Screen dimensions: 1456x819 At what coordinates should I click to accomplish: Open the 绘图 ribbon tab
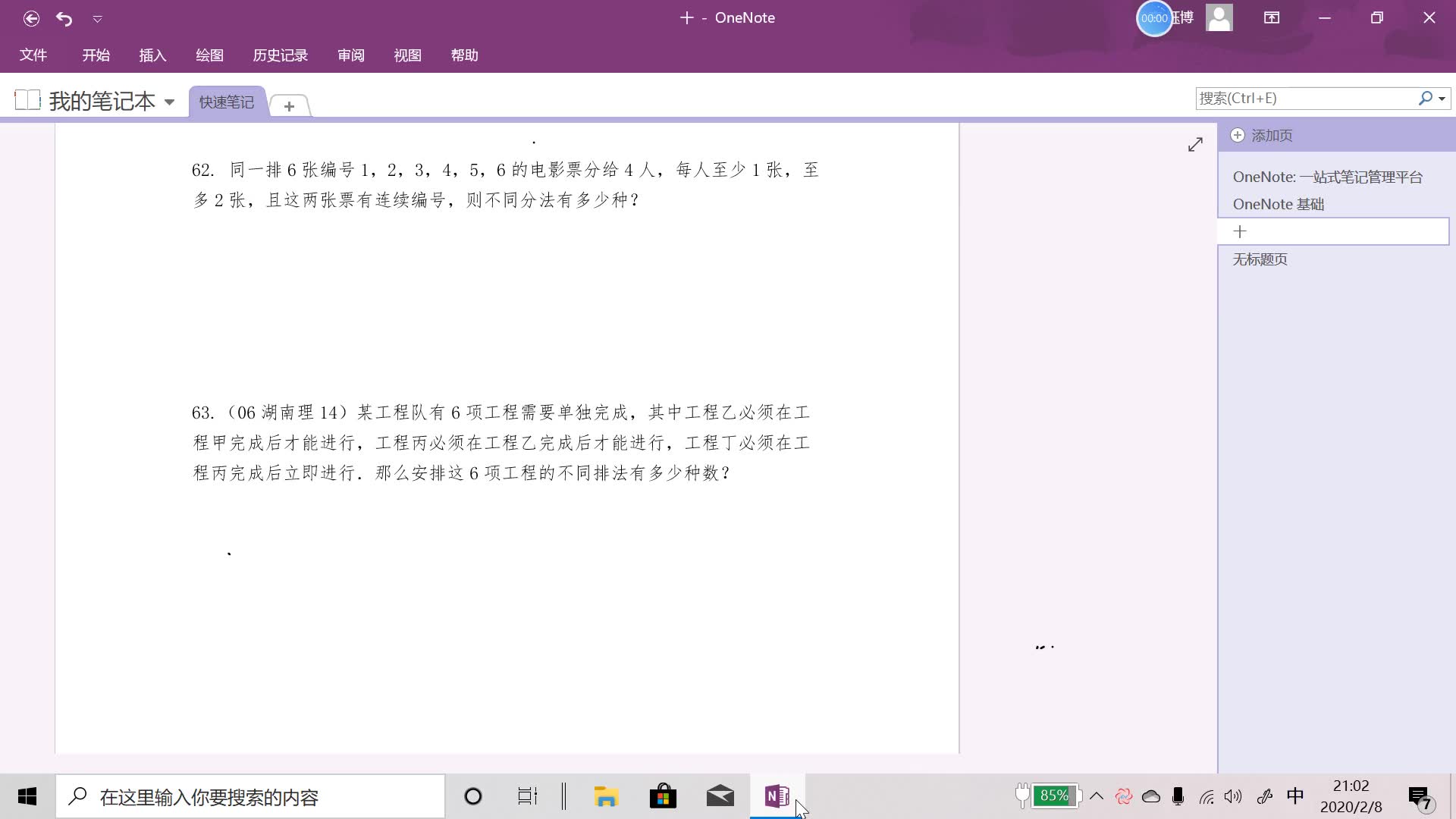point(209,55)
